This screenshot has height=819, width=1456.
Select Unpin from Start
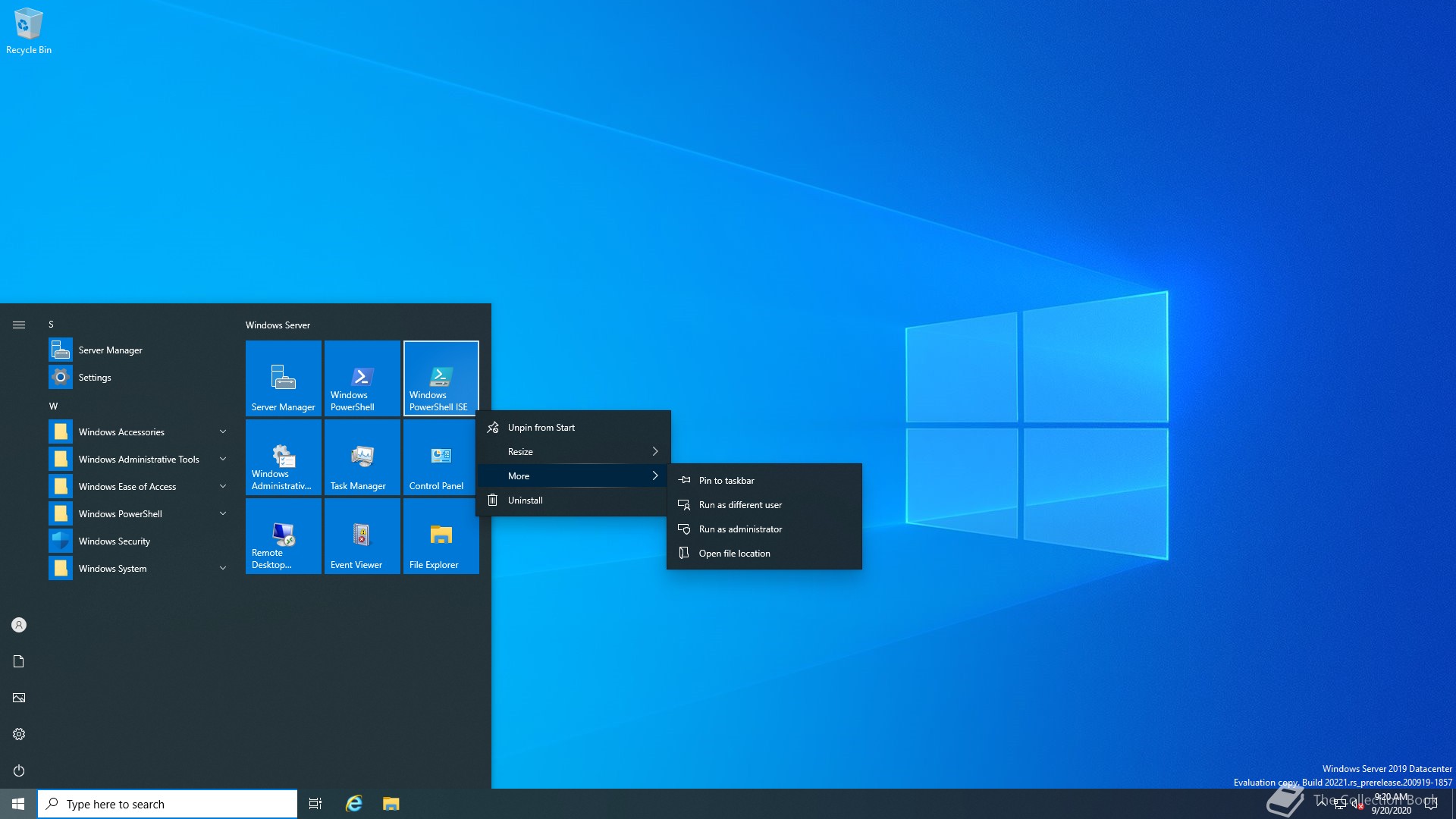point(541,428)
